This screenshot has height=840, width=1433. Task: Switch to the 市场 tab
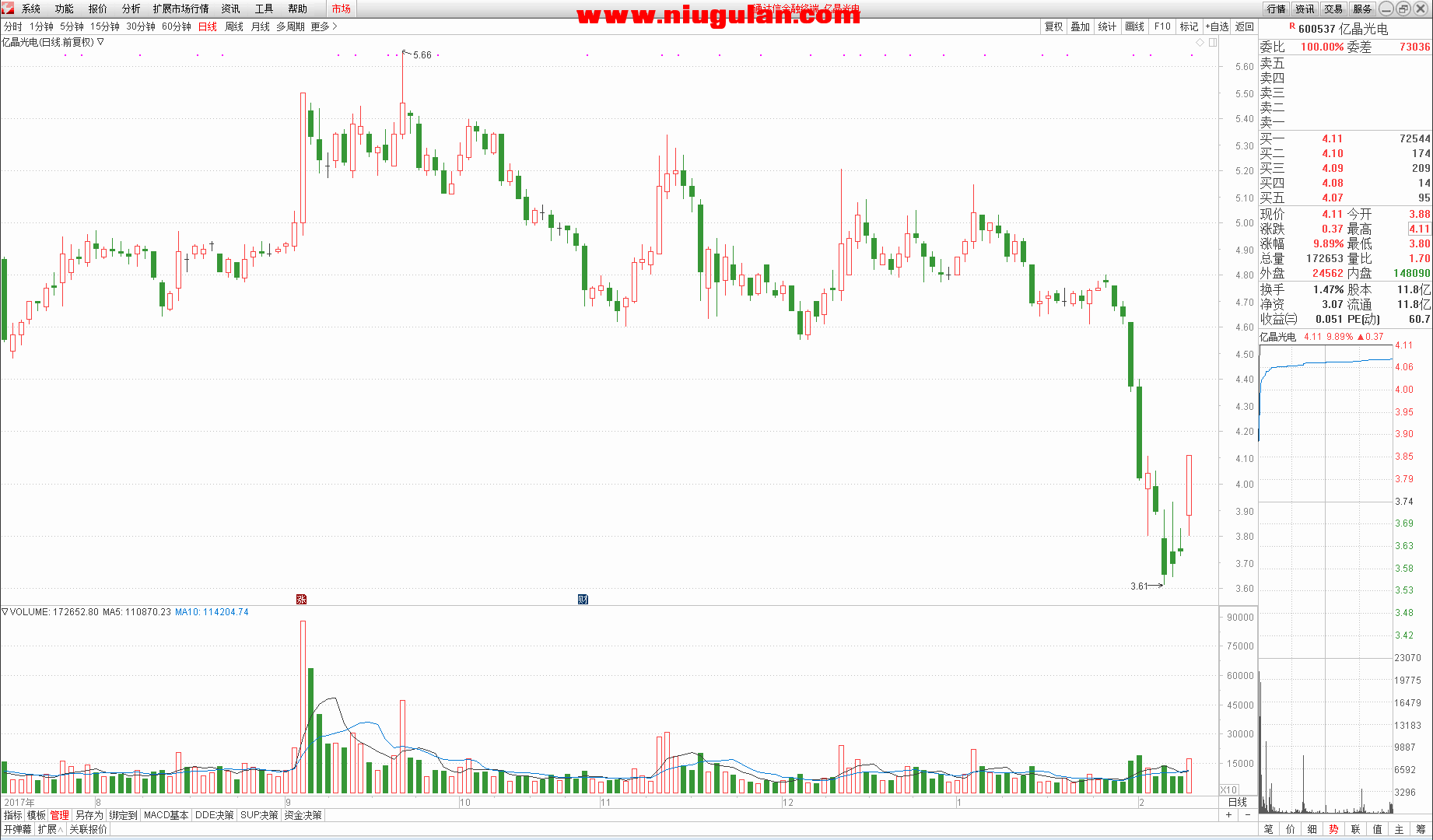[341, 9]
